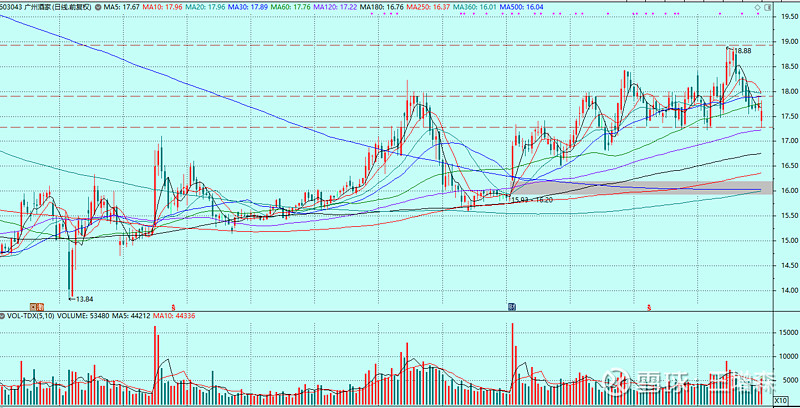Viewport: 800px width, 408px height.
Task: Click the diamond icon at top right
Action: click(x=758, y=7)
